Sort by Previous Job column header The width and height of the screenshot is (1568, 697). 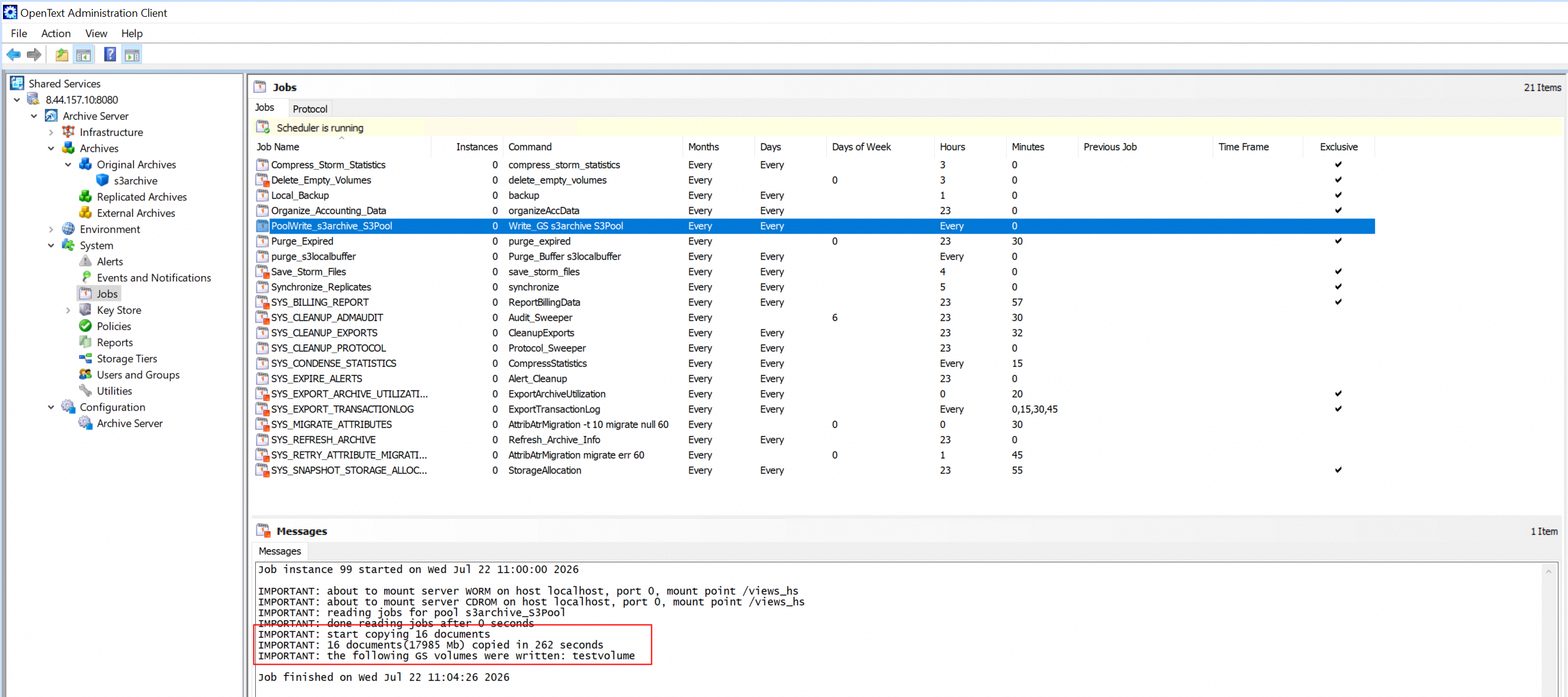click(1146, 147)
